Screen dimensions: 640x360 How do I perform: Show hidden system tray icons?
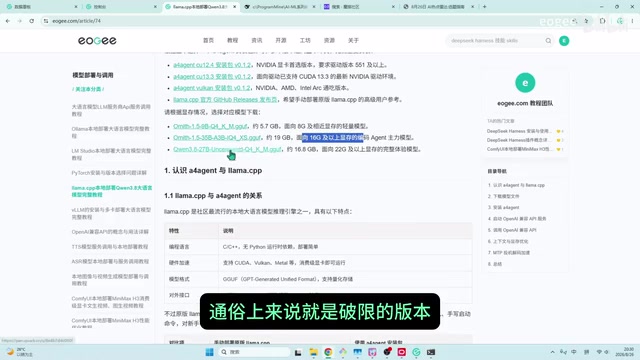point(552,352)
